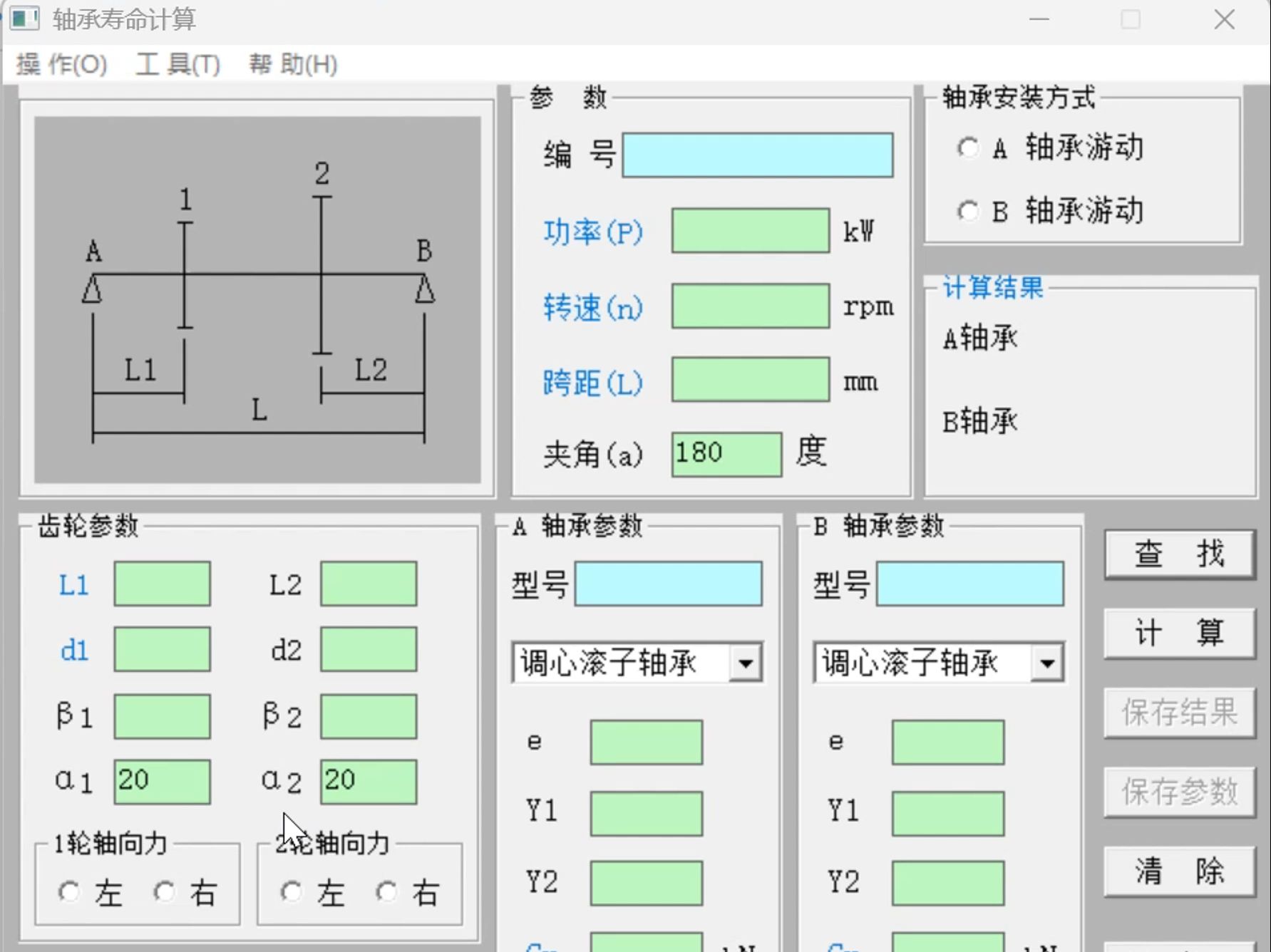Focus the B bearing Y2 input field
The image size is (1271, 952).
click(x=948, y=884)
